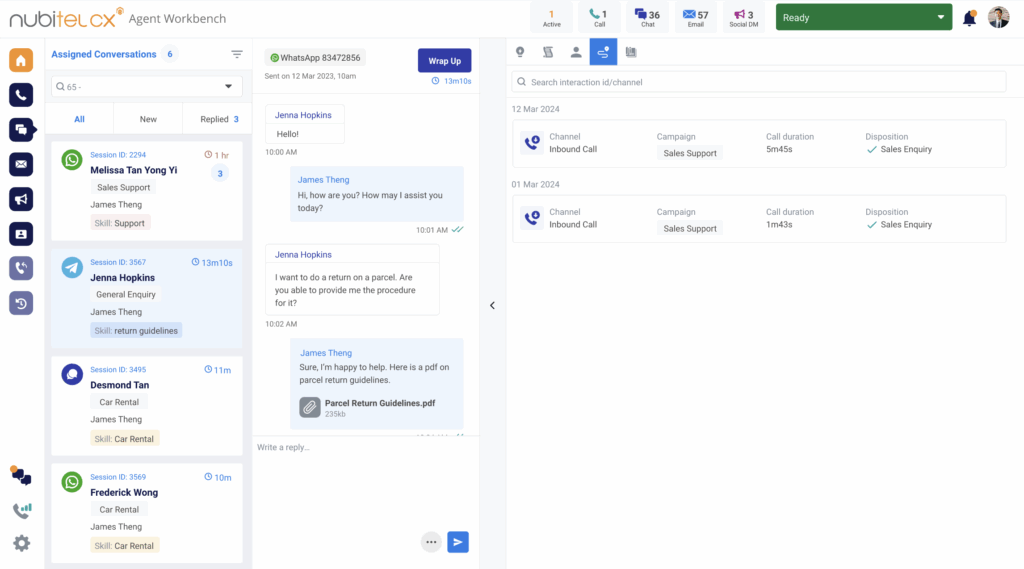Click the phone icon for 01 Mar call
1024x569 pixels.
click(532, 218)
